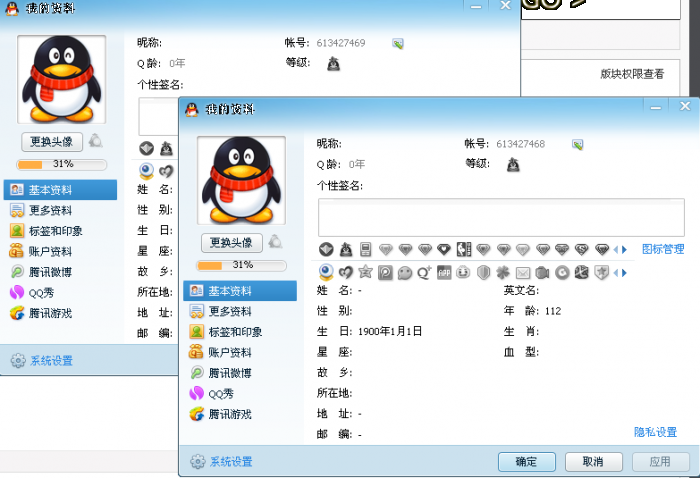700x478 pixels.
Task: Click the edit icon beside account 613427468
Action: (577, 144)
